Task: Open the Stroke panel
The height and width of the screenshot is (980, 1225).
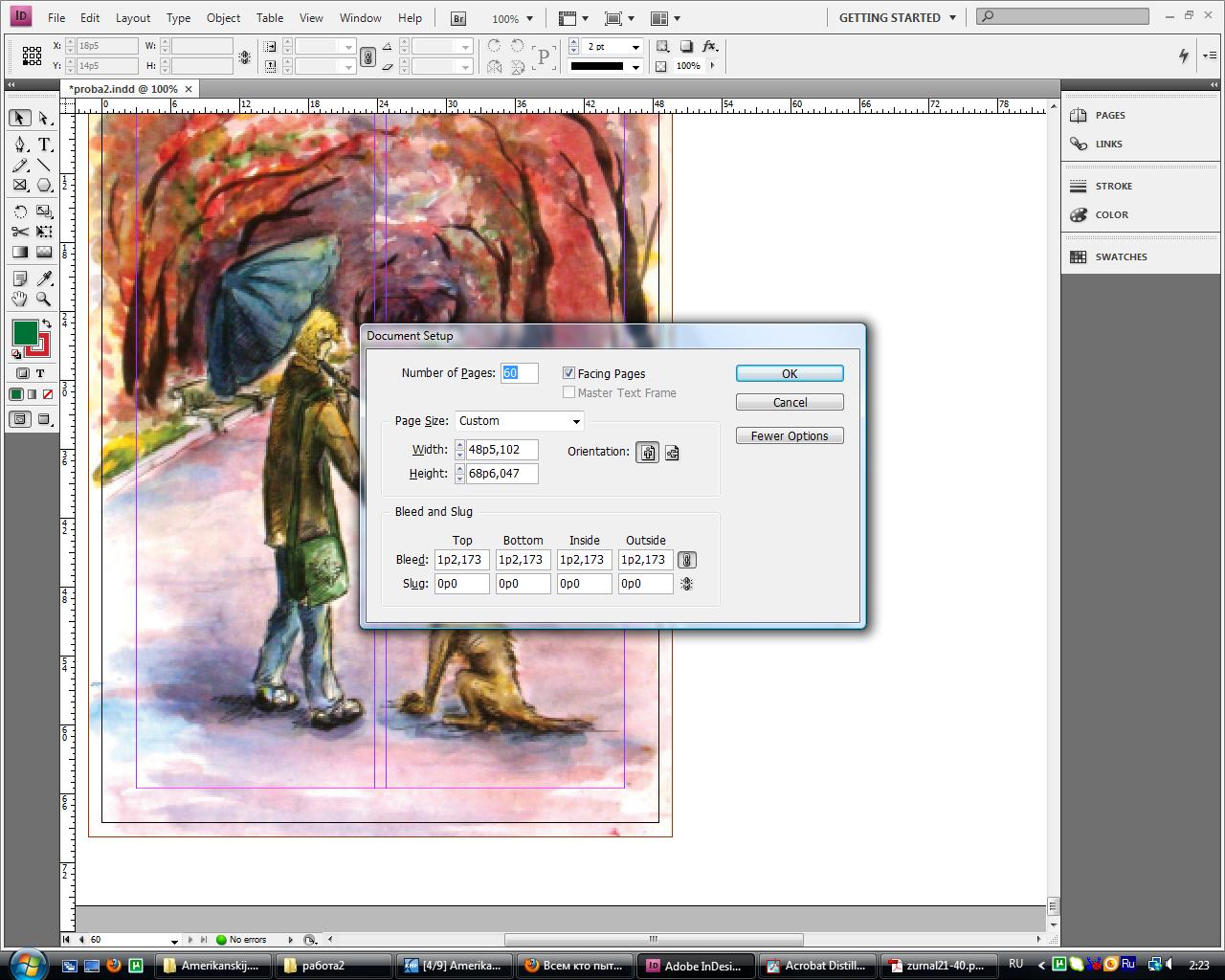Action: coord(1113,186)
